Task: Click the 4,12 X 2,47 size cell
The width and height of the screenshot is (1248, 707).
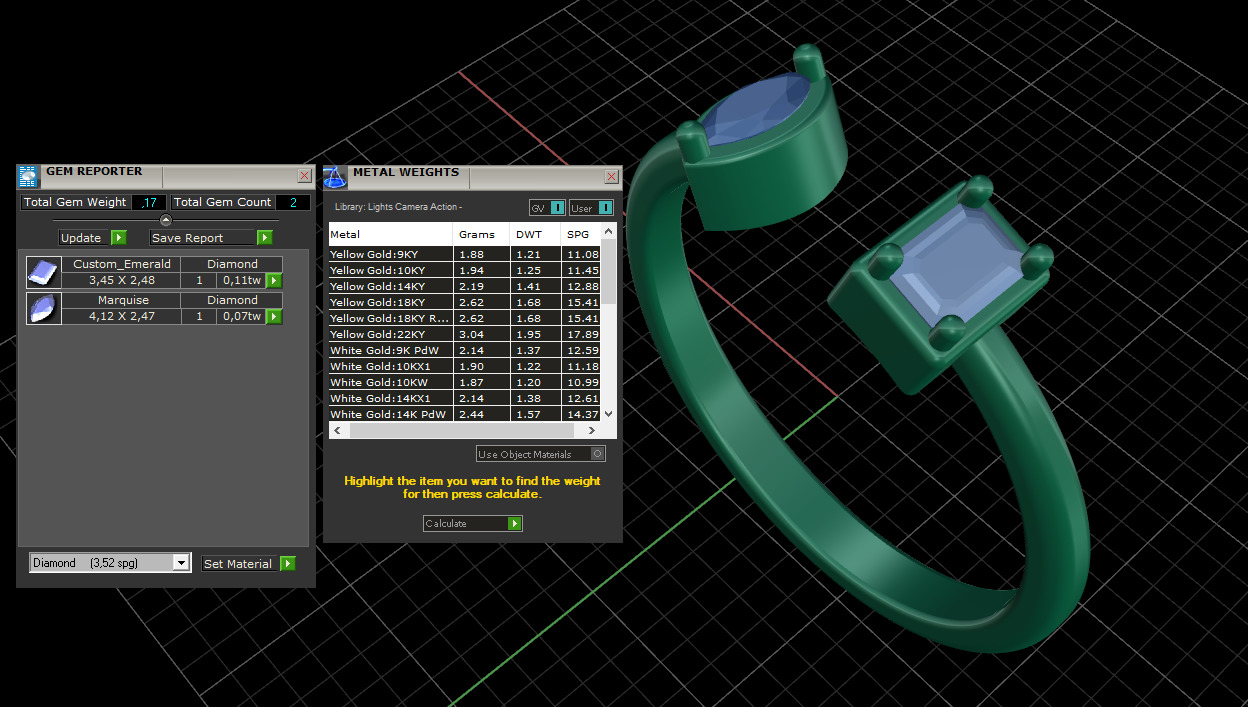Action: 122,317
